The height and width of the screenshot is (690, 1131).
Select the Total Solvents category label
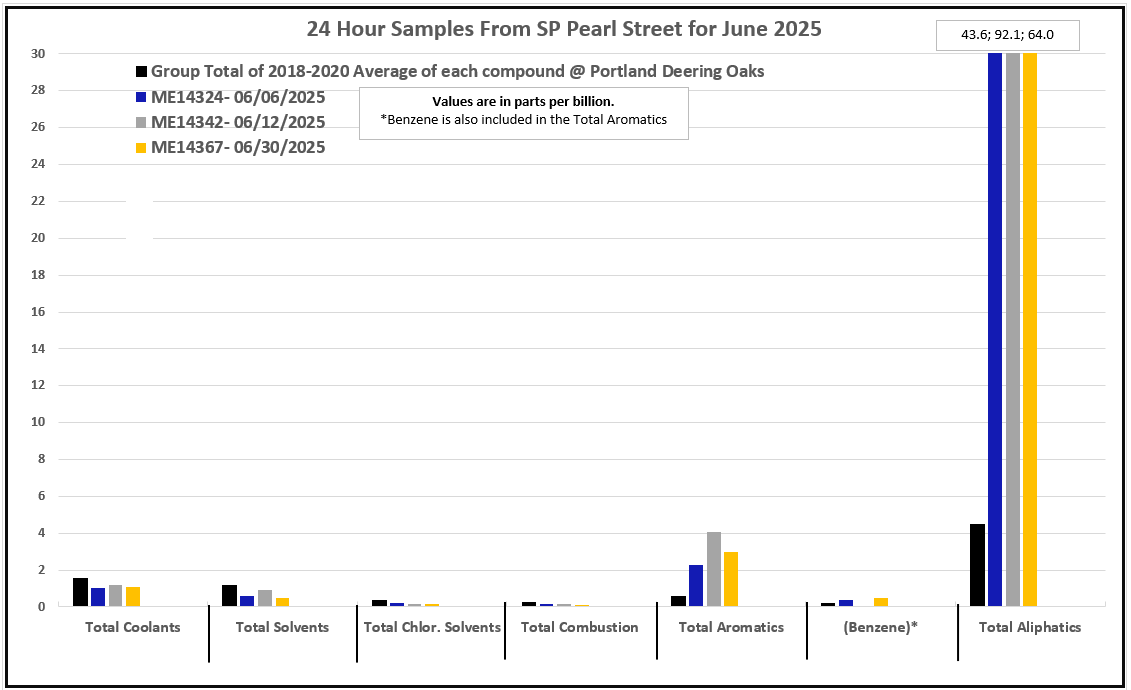click(x=282, y=627)
